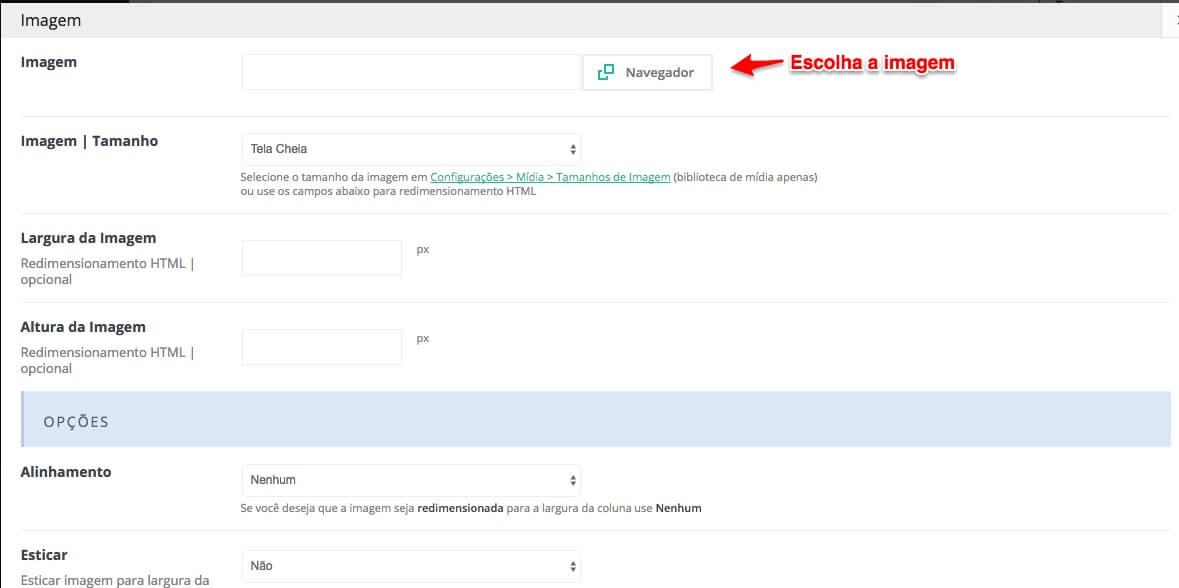Screen dimensions: 1179x588
Task: Click the Esticar field label
Action: coord(44,554)
